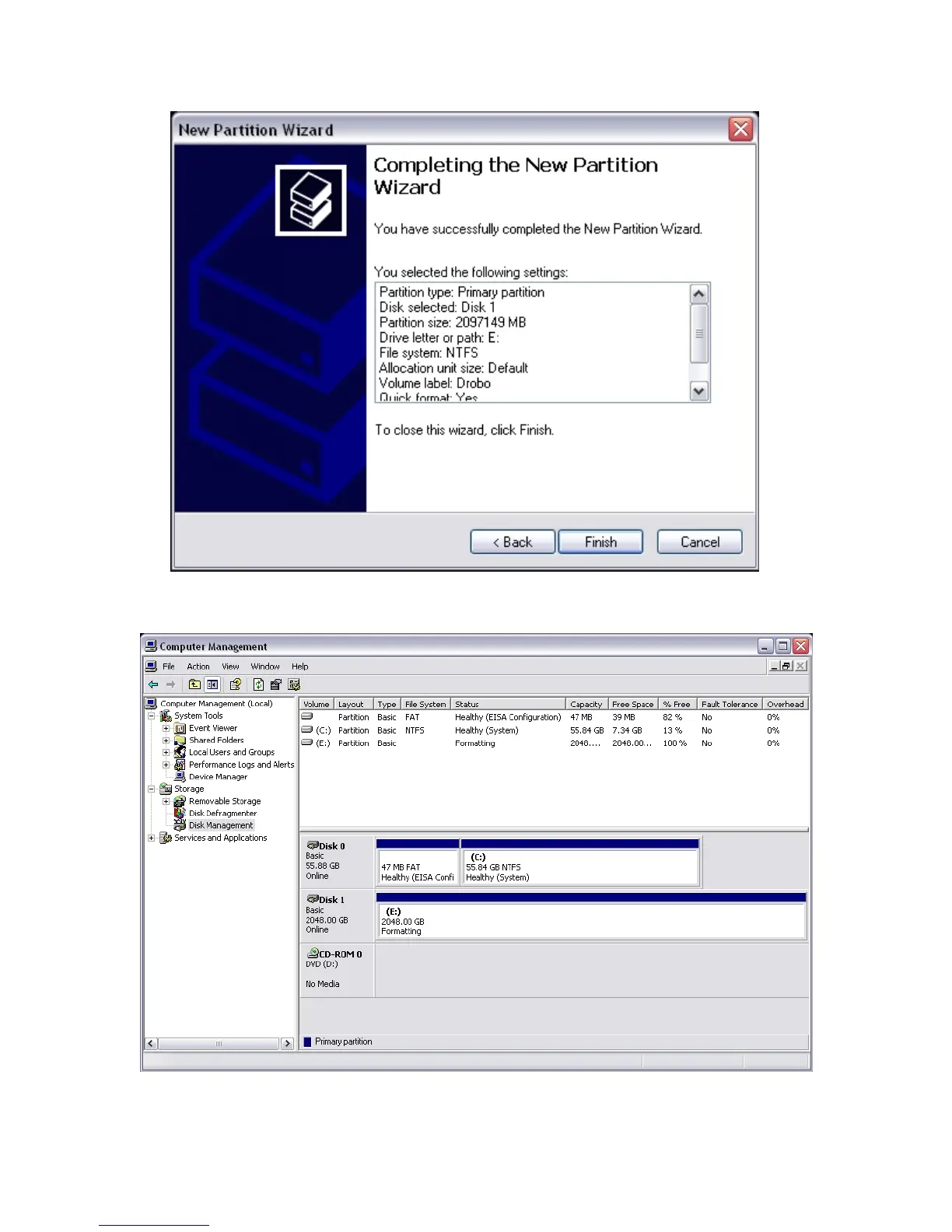Click the wizard settings list scroll-down arrow
The width and height of the screenshot is (952, 1232).
[x=699, y=391]
